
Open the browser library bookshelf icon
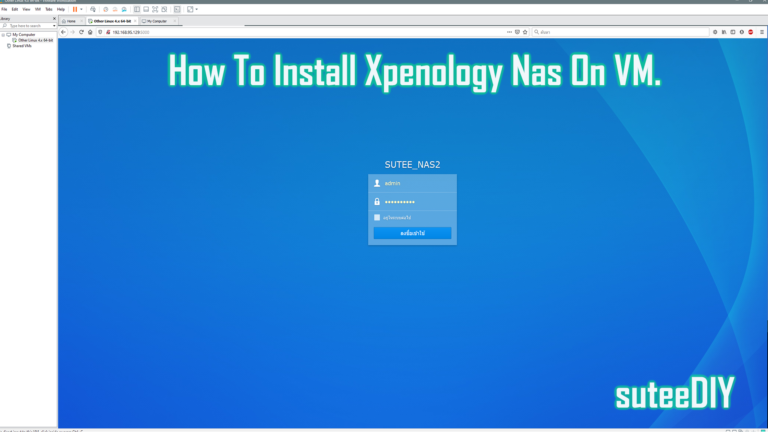724,32
